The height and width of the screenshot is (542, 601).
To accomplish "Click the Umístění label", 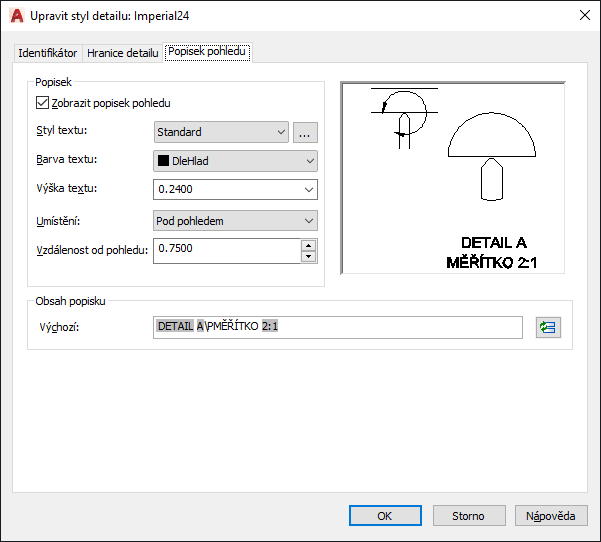I will tap(58, 221).
